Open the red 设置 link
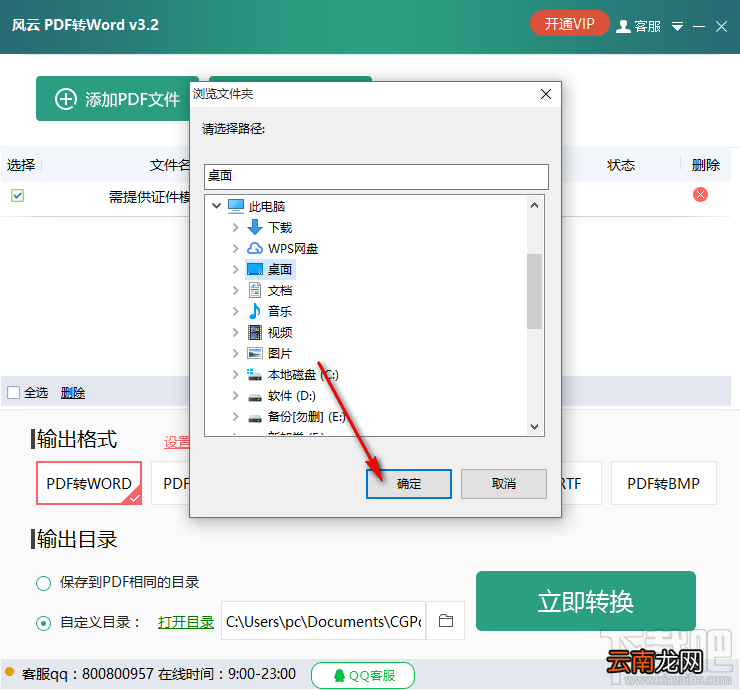The height and width of the screenshot is (690, 740). (177, 442)
